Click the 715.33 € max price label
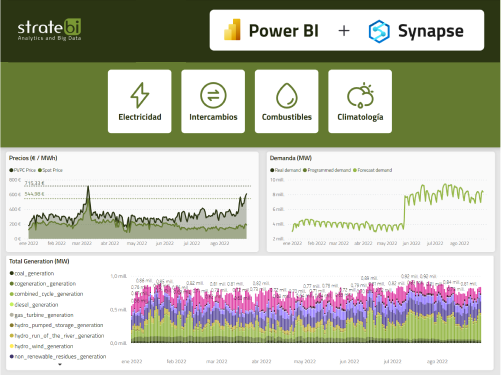This screenshot has width=501, height=375. tap(34, 183)
